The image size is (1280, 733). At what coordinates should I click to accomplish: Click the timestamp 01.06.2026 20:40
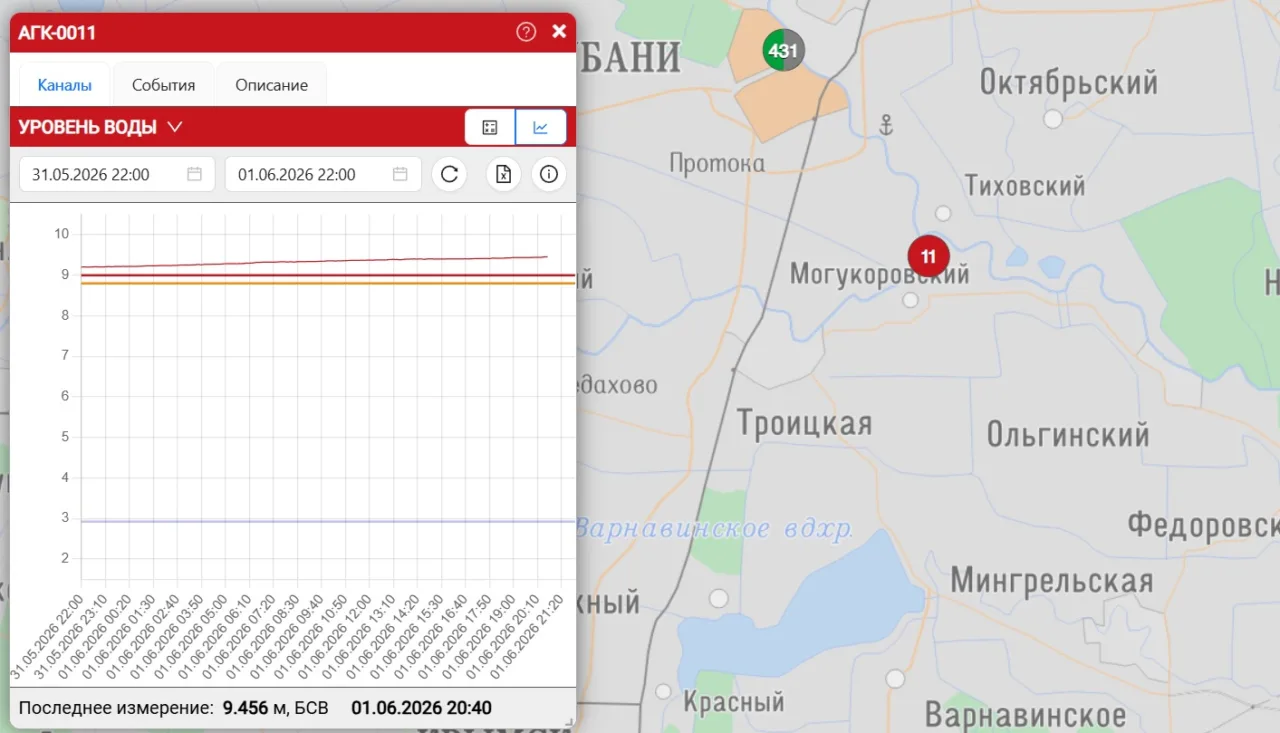coord(421,708)
